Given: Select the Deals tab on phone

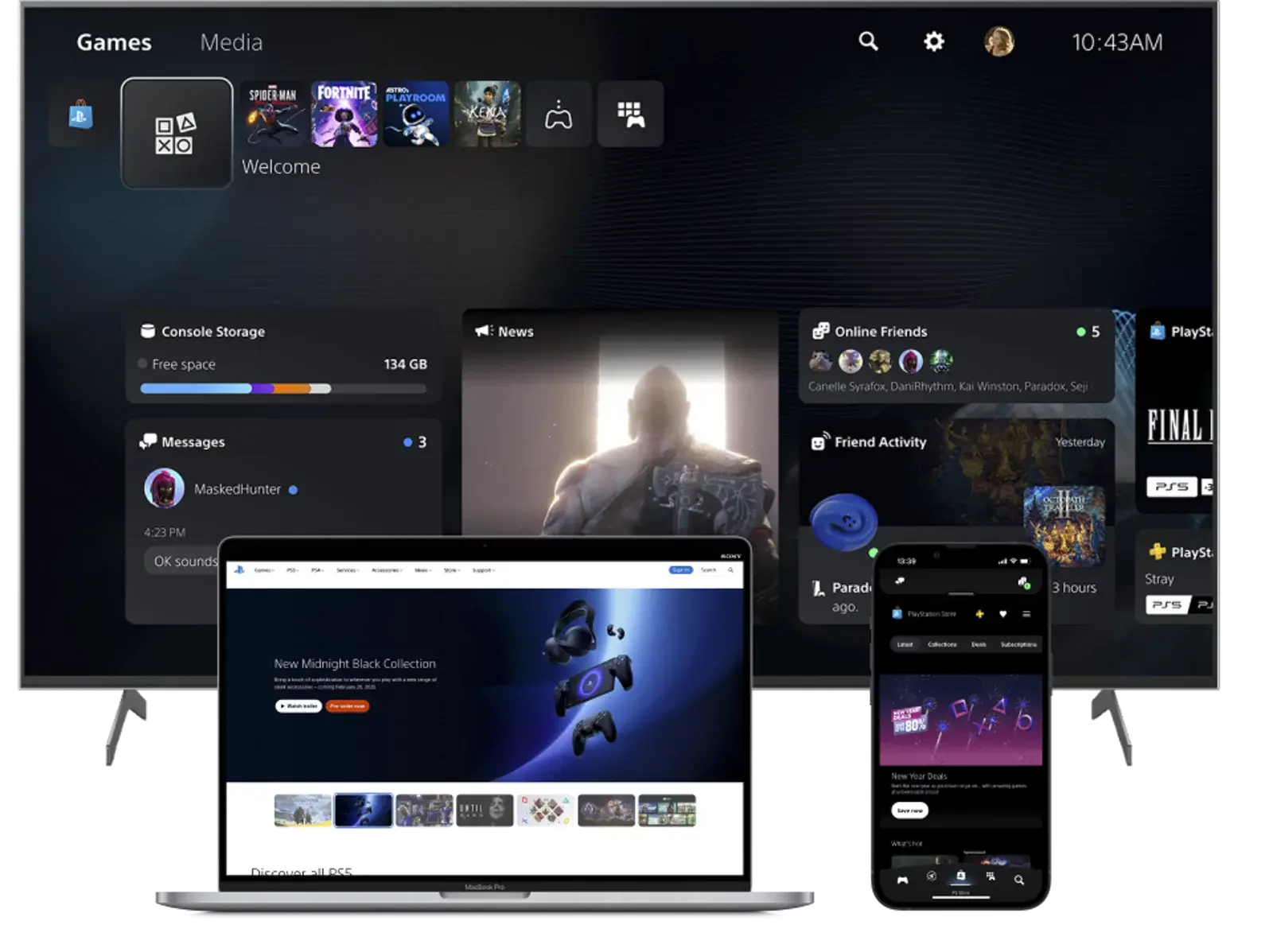Looking at the screenshot, I should pos(979,644).
